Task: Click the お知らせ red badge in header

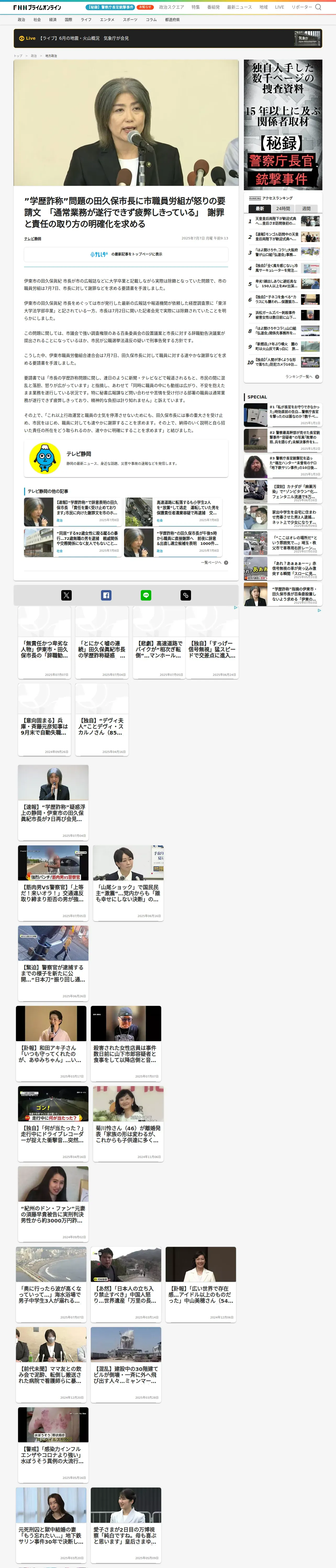Action: pos(145,7)
